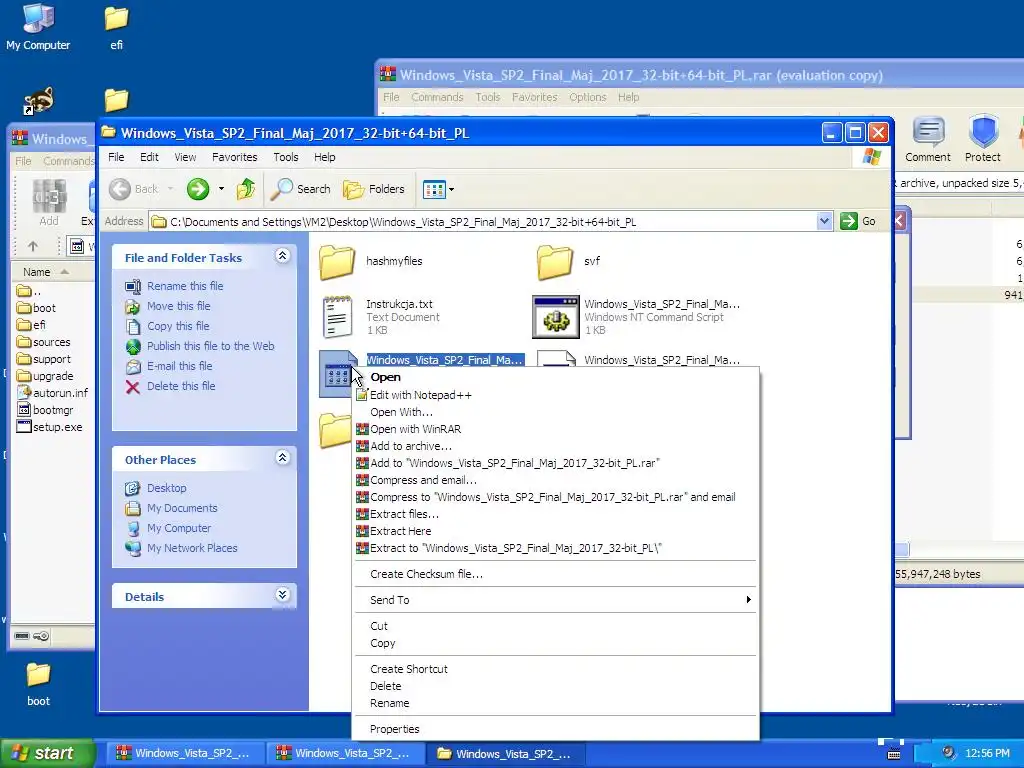Select the Instrukcja.txt file icon
Screen dimensions: 1024x768
pos(338,317)
